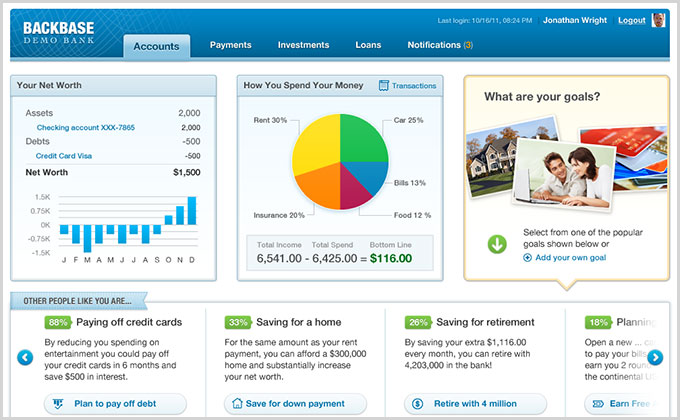Click the 26% badge for saving for retirement

click(418, 322)
